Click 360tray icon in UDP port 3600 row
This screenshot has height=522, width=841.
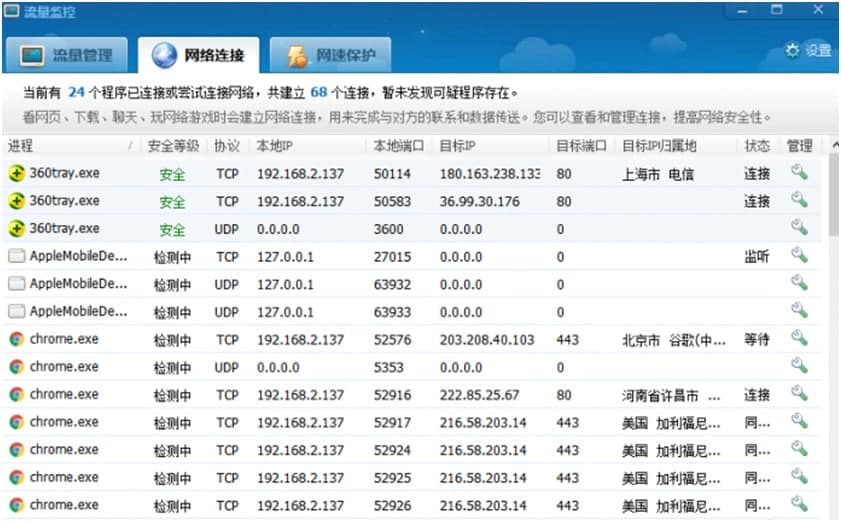tap(17, 229)
